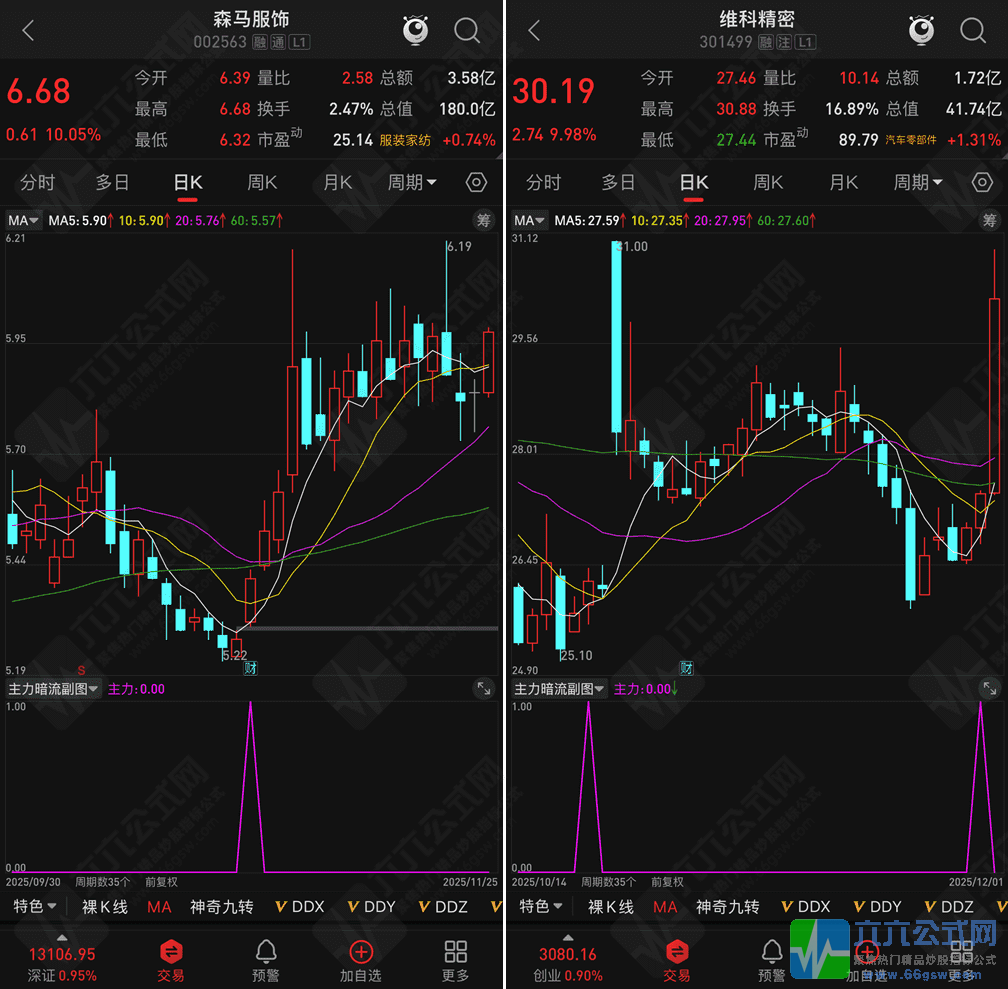
Task: Switch 维科精密 chart to the 多日 tab
Action: (x=618, y=183)
